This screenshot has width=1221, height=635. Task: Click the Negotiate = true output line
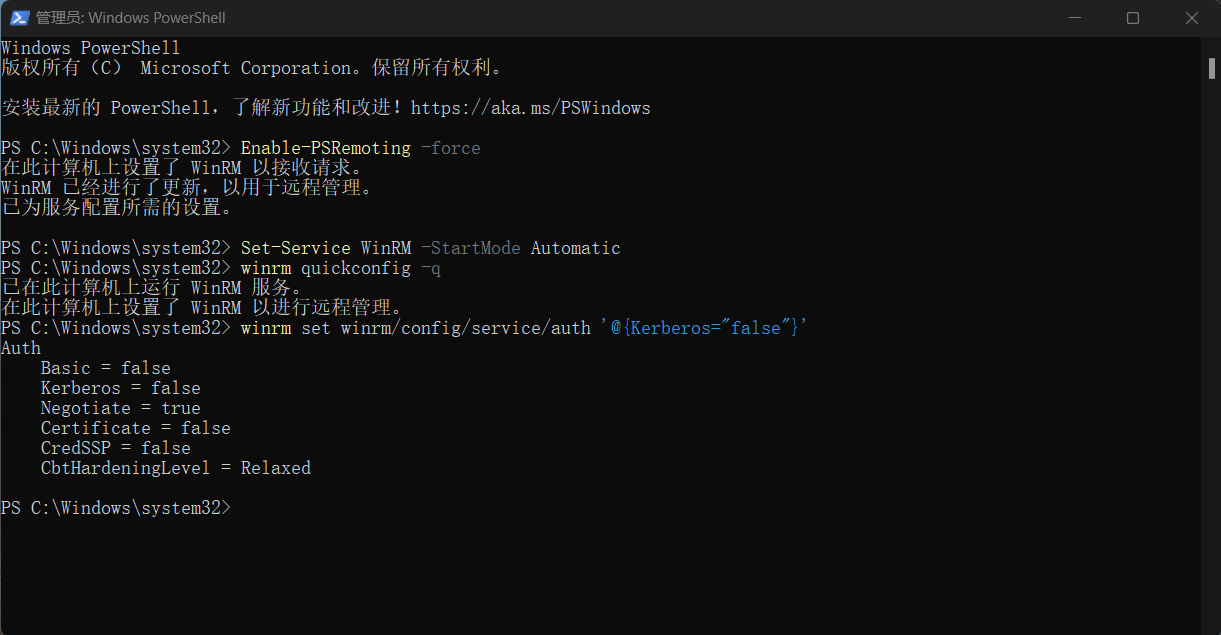tap(121, 408)
